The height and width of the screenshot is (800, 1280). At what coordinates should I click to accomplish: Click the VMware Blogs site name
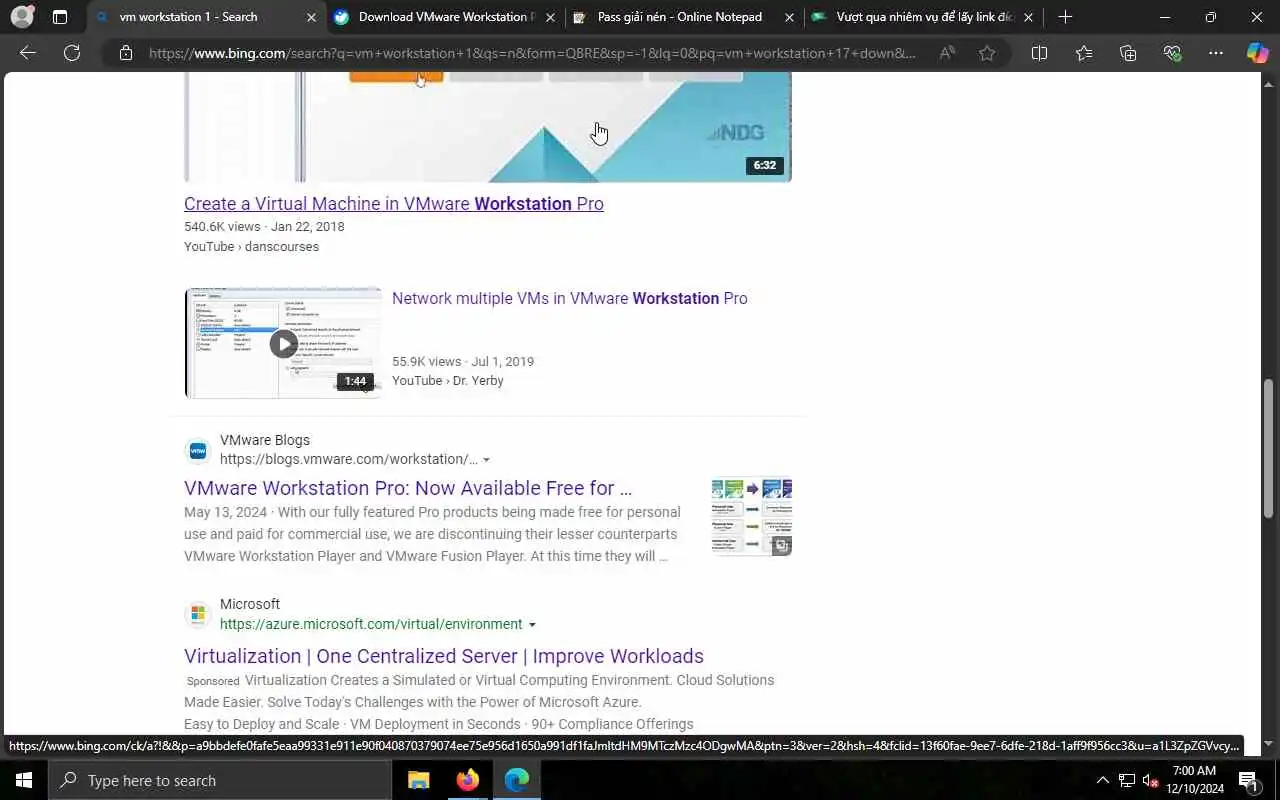tap(265, 440)
